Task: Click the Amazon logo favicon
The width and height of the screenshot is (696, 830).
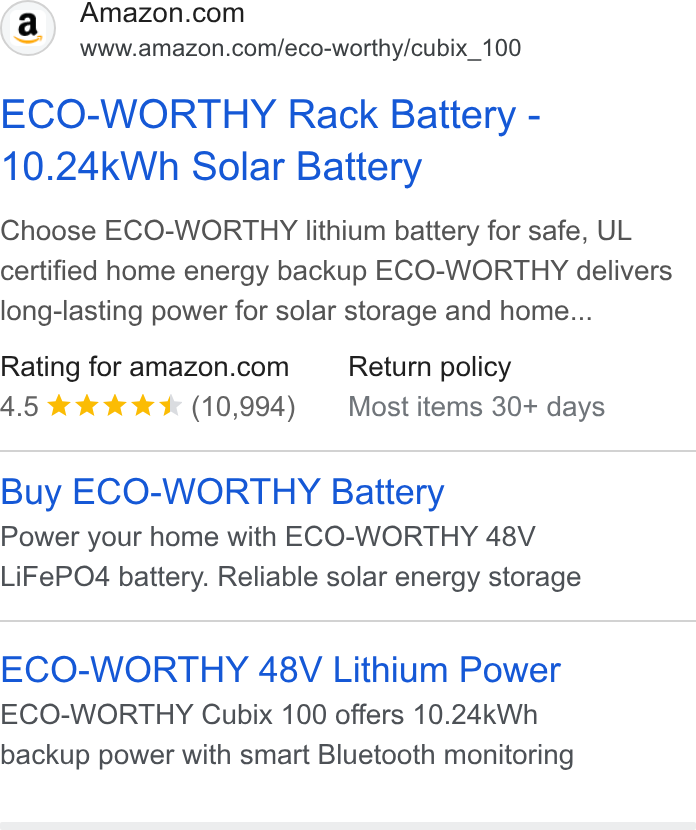Action: [x=28, y=28]
